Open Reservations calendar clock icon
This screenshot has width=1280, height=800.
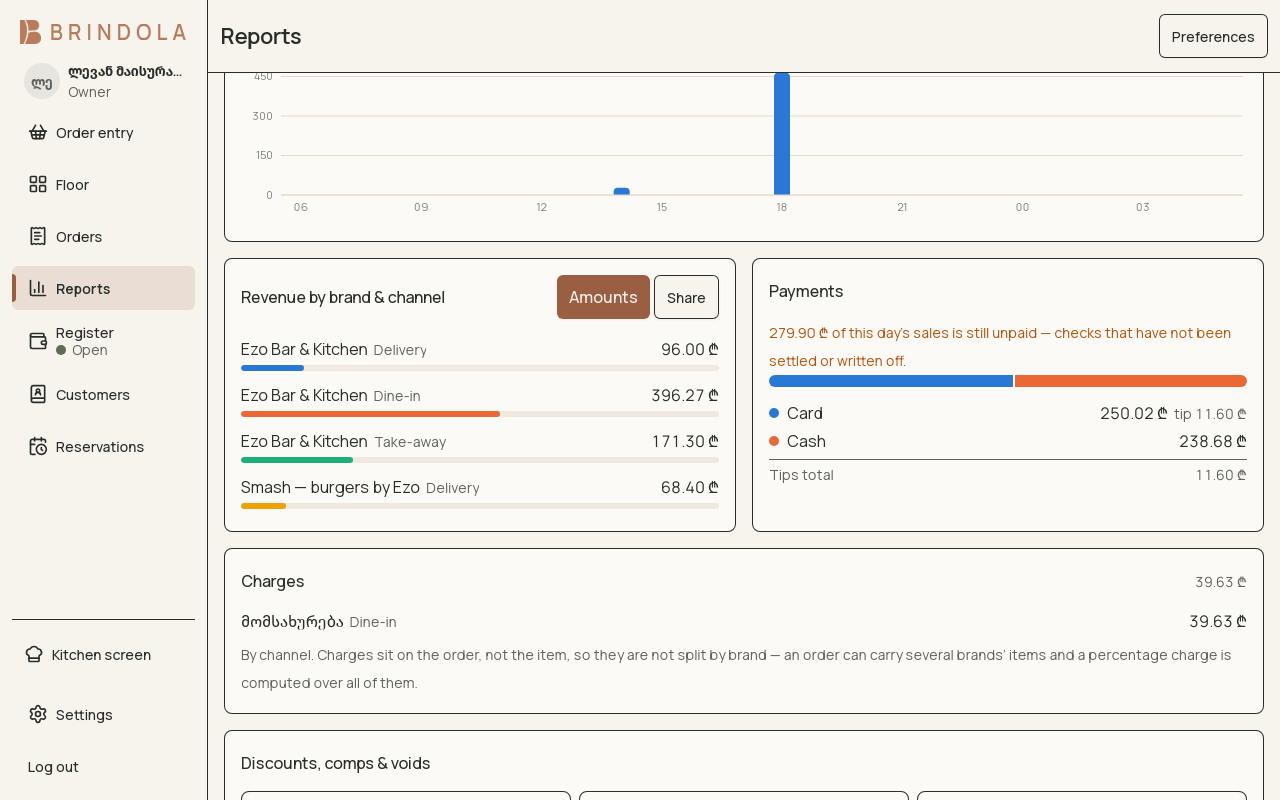pos(38,446)
